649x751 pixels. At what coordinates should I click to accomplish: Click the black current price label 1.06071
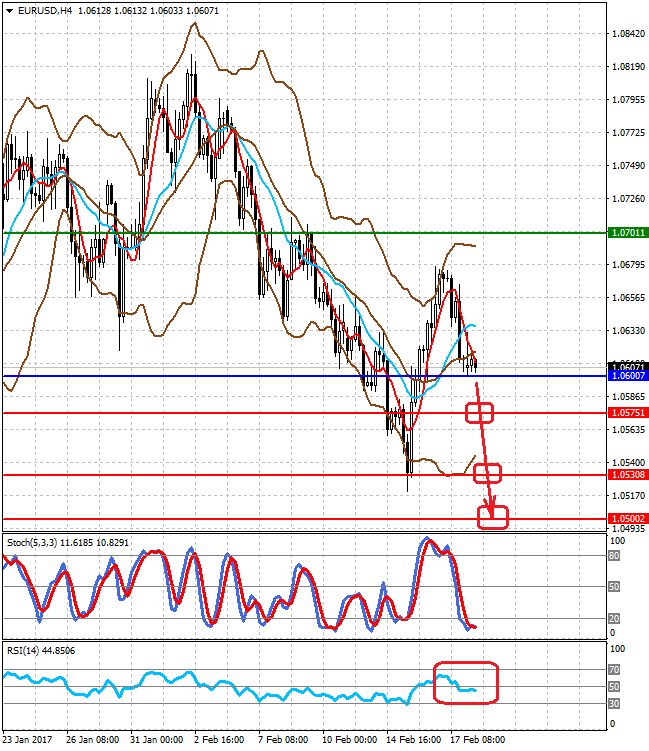click(628, 366)
